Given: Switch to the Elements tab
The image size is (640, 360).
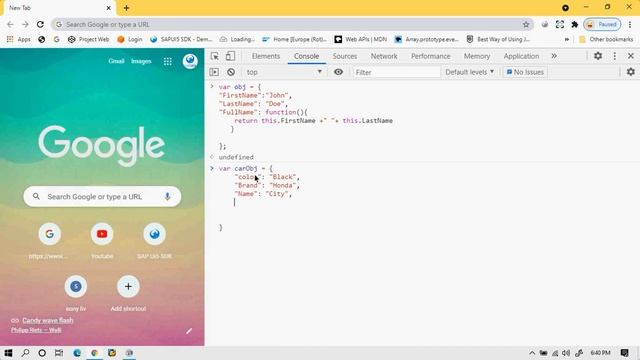Looking at the screenshot, I should pyautogui.click(x=266, y=56).
